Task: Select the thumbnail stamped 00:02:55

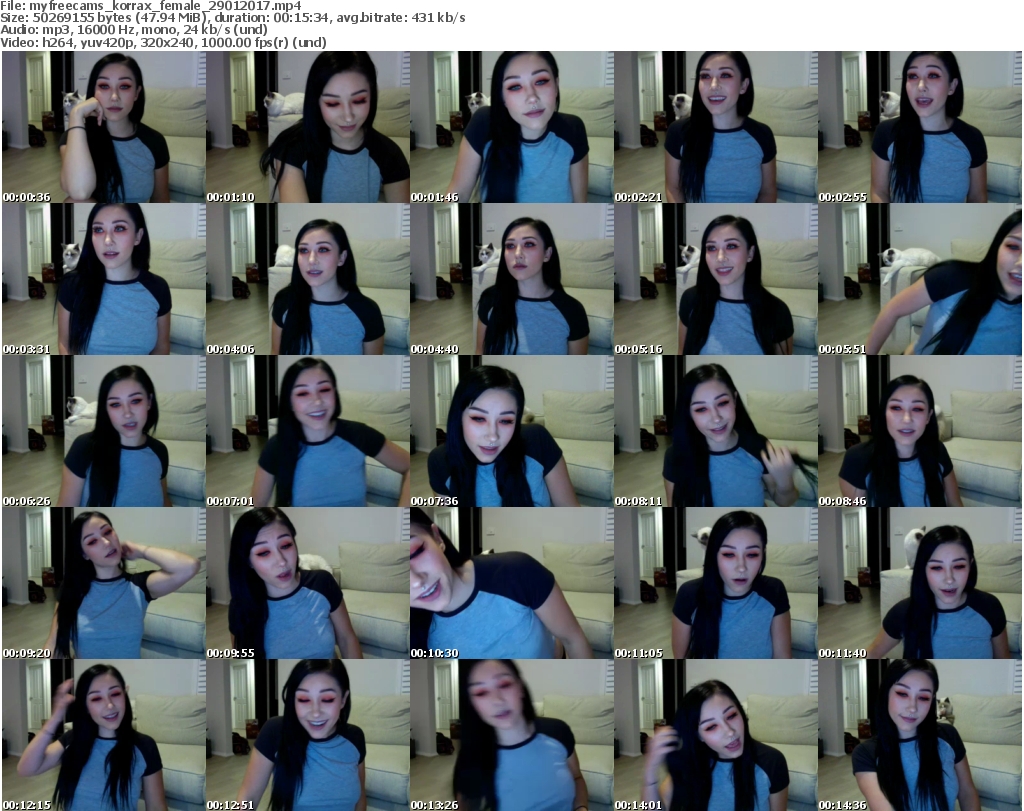Action: point(920,127)
